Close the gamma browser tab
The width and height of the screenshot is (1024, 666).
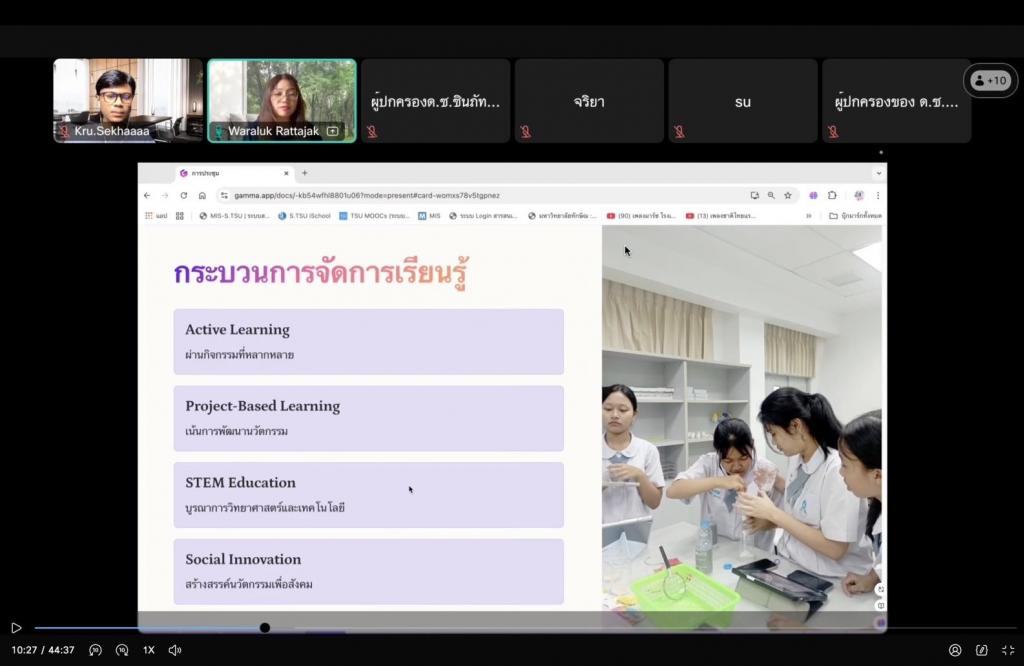coord(286,173)
